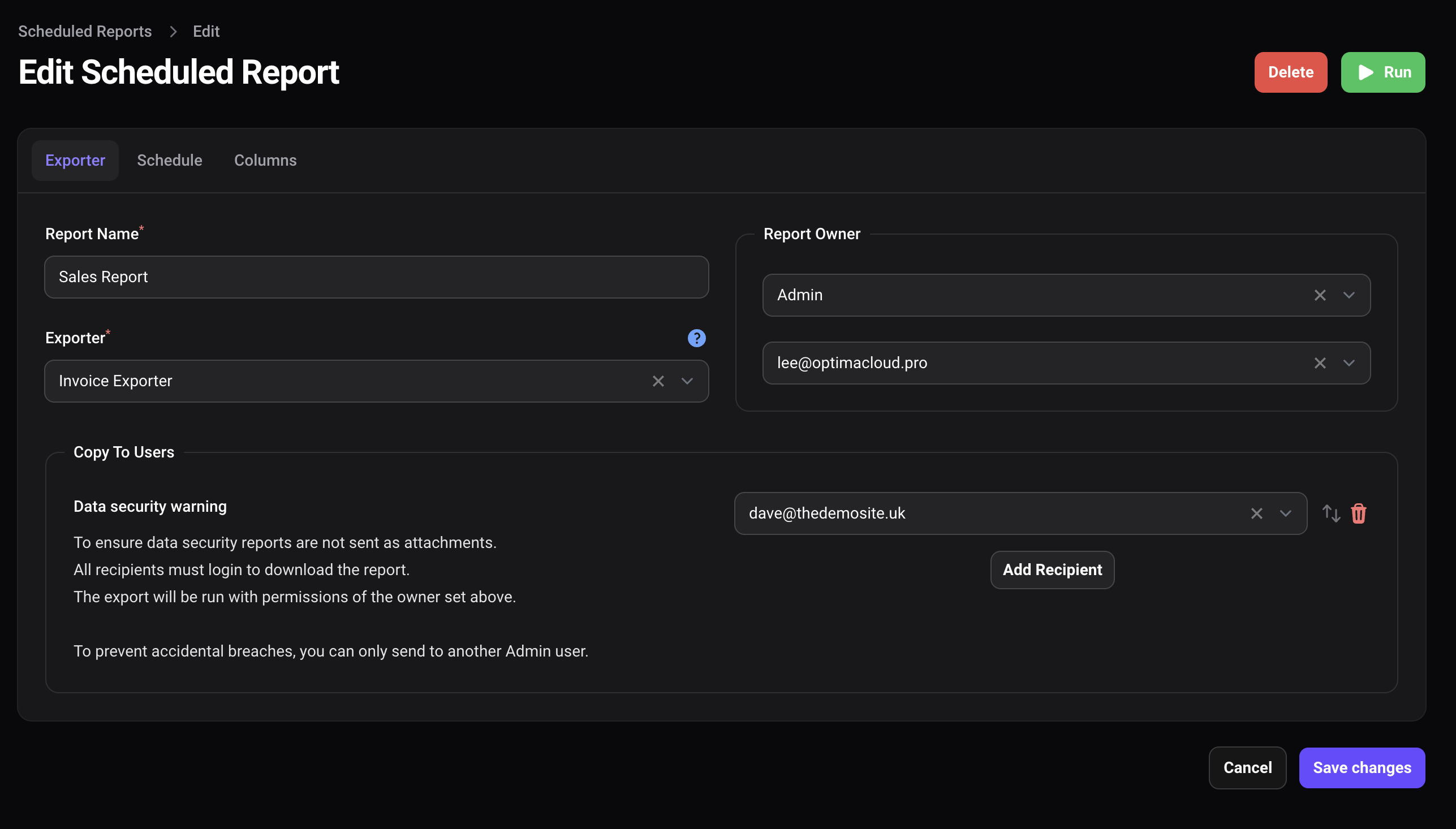This screenshot has width=1456, height=829.
Task: Click the Exporter help question mark icon
Action: click(696, 338)
